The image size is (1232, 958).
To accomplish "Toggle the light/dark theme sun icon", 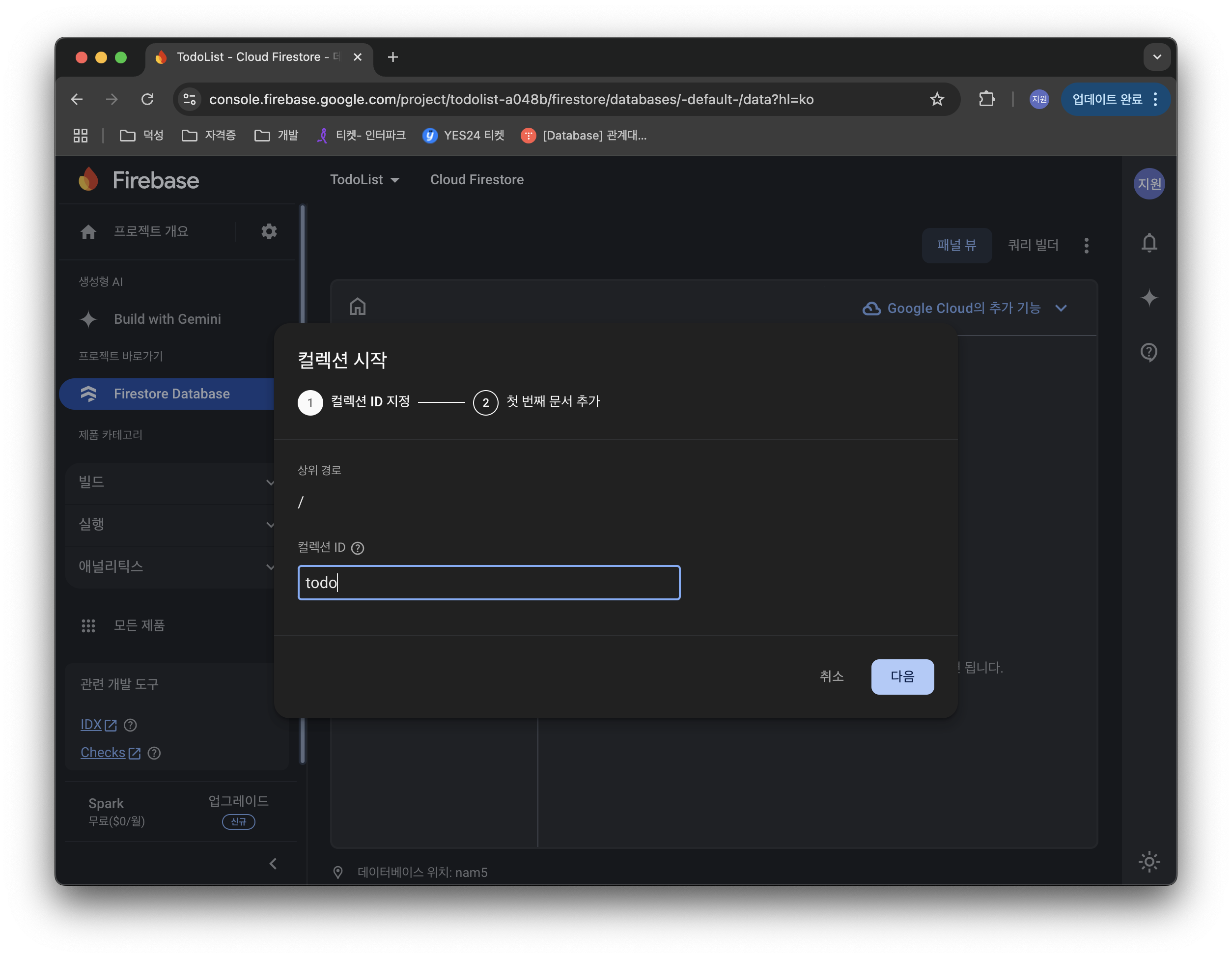I will click(x=1148, y=862).
